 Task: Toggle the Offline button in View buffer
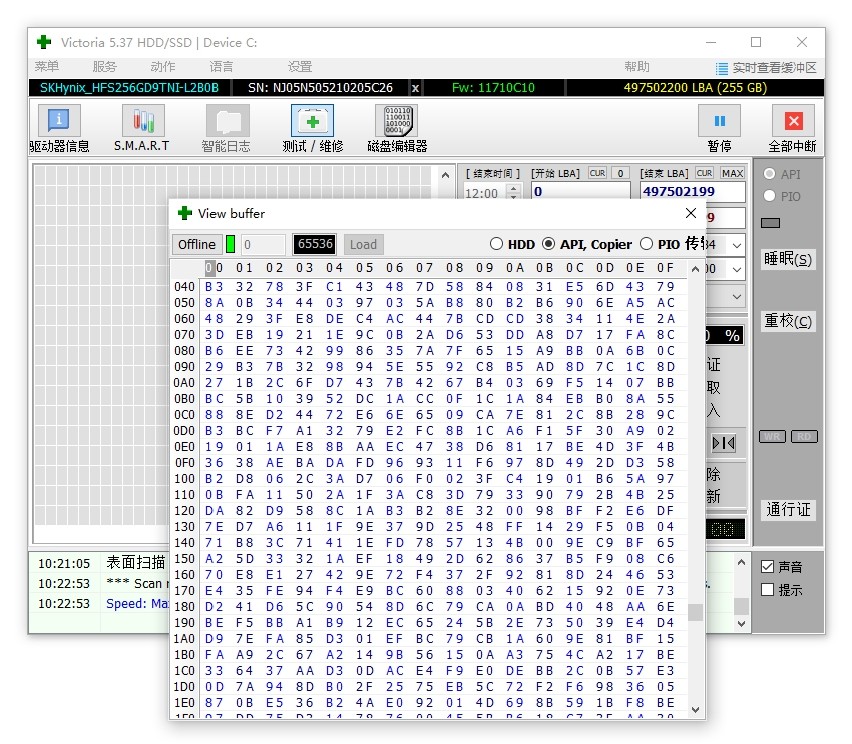[196, 244]
